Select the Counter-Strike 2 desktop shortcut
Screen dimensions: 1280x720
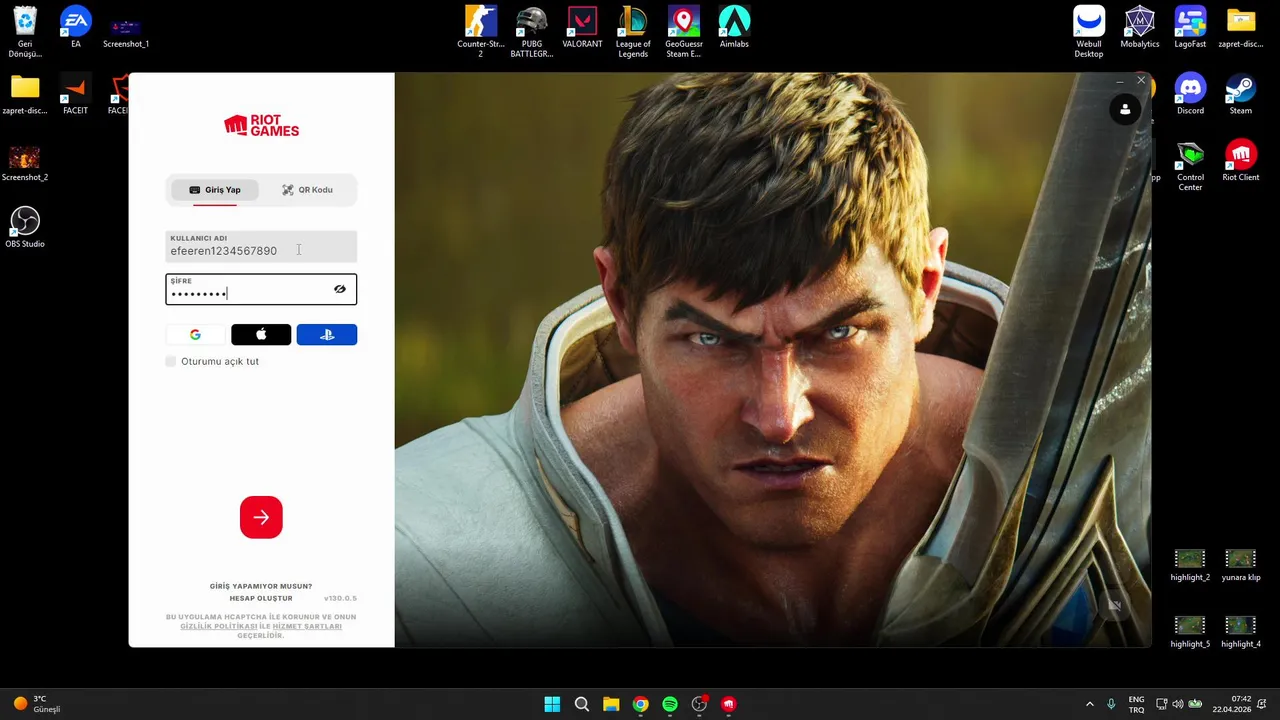point(481,32)
